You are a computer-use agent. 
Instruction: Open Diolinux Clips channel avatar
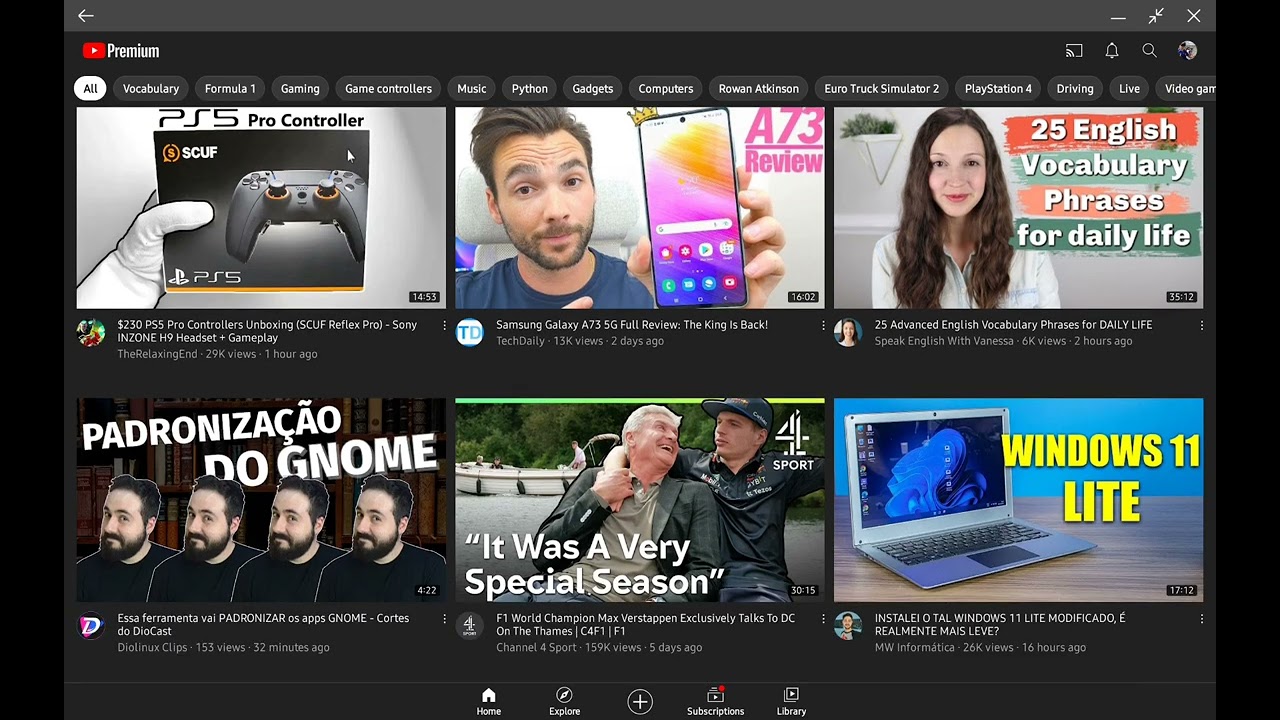91,626
